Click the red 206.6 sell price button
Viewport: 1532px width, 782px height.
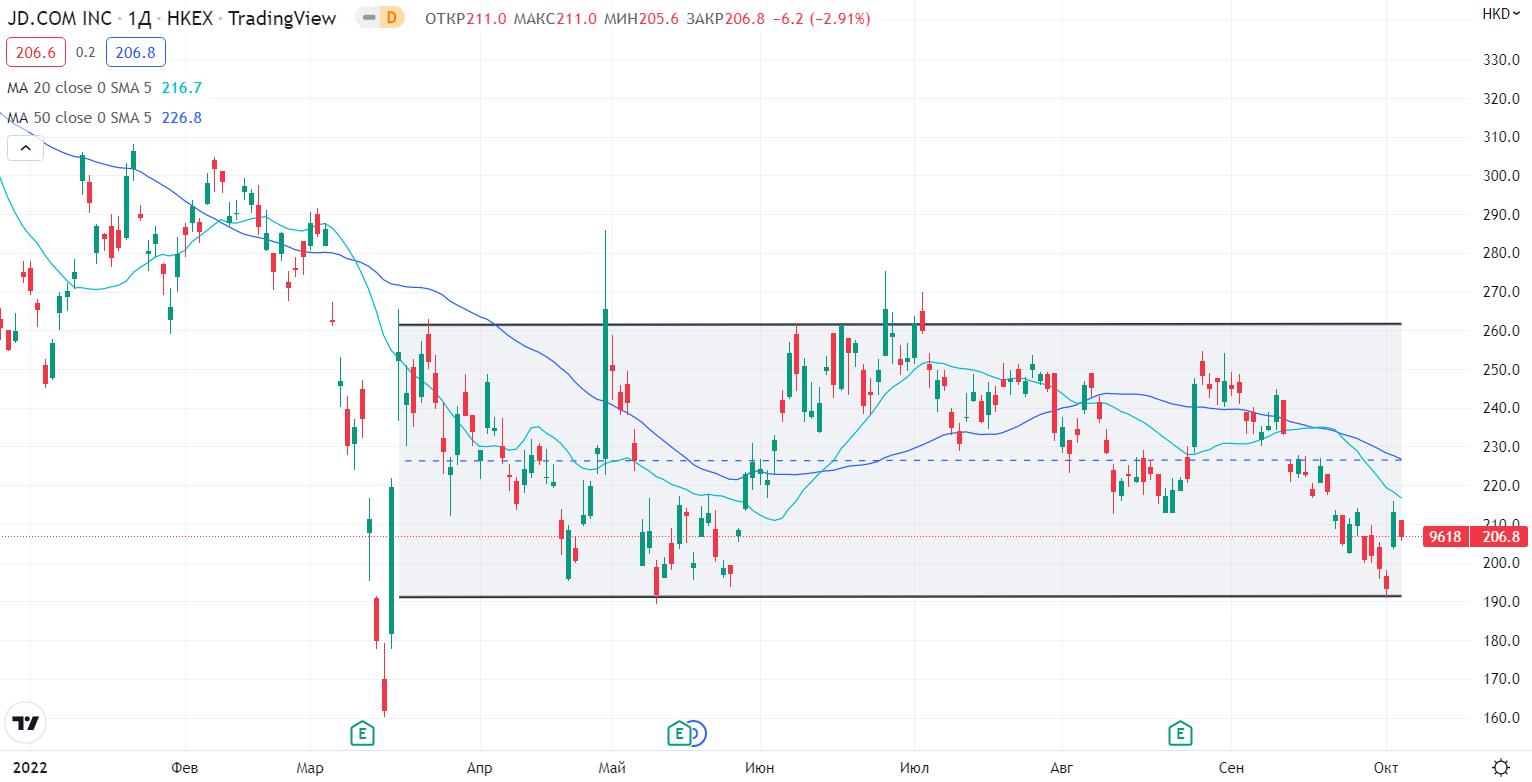(x=36, y=52)
